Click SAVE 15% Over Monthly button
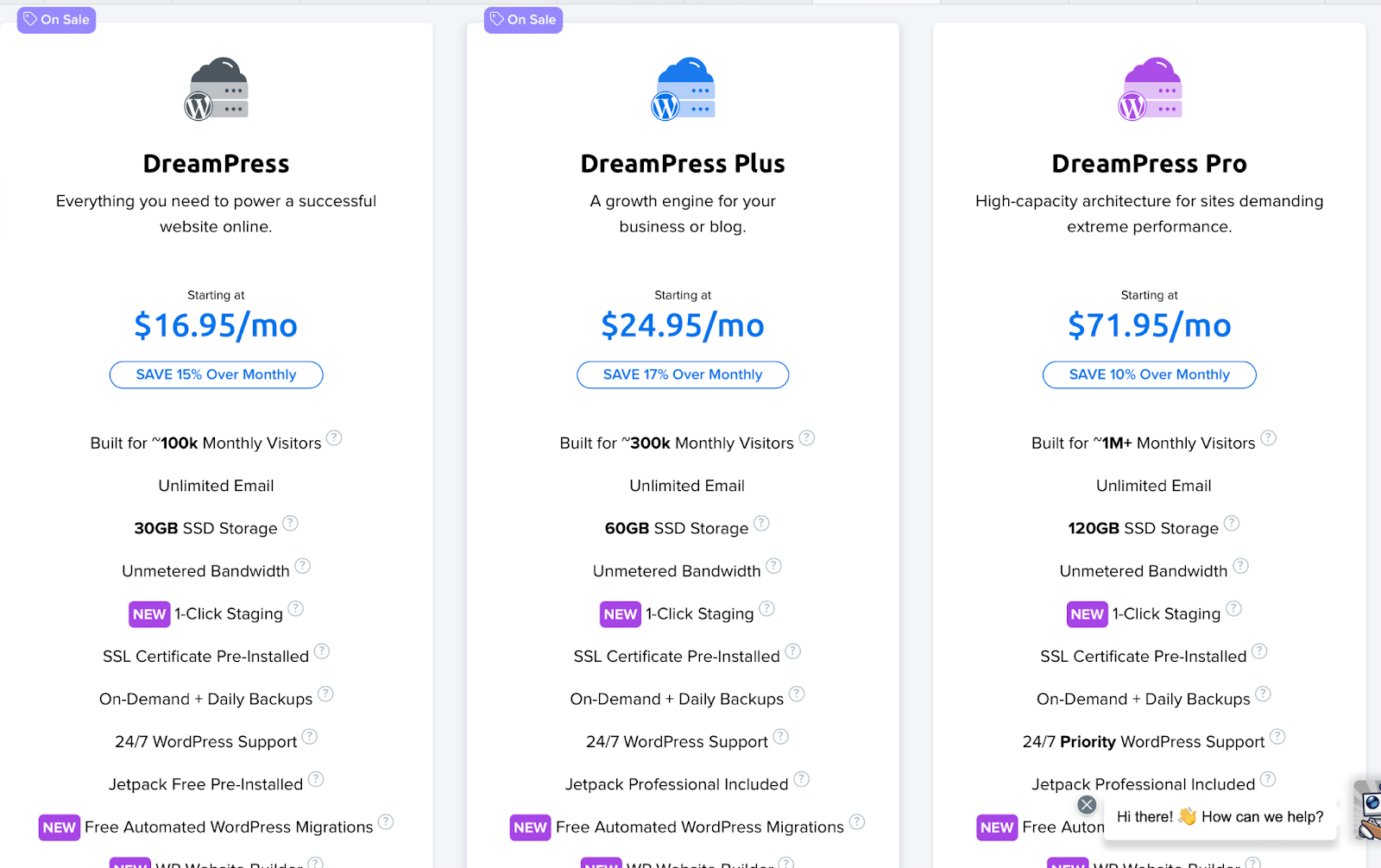1381x868 pixels. click(x=216, y=374)
